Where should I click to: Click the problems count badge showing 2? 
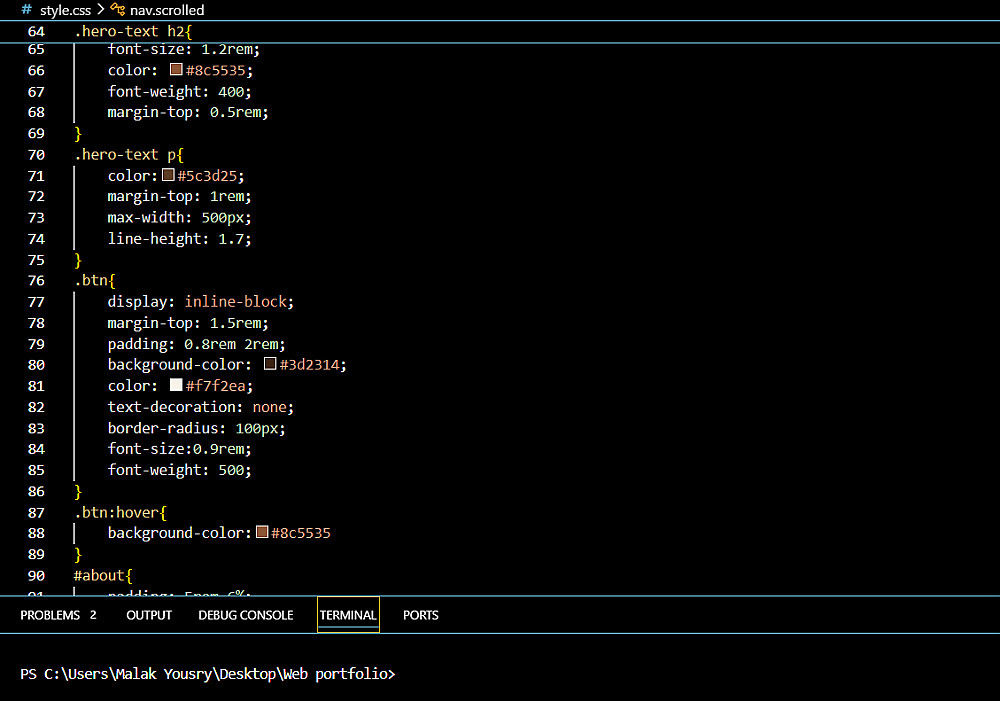(x=93, y=615)
